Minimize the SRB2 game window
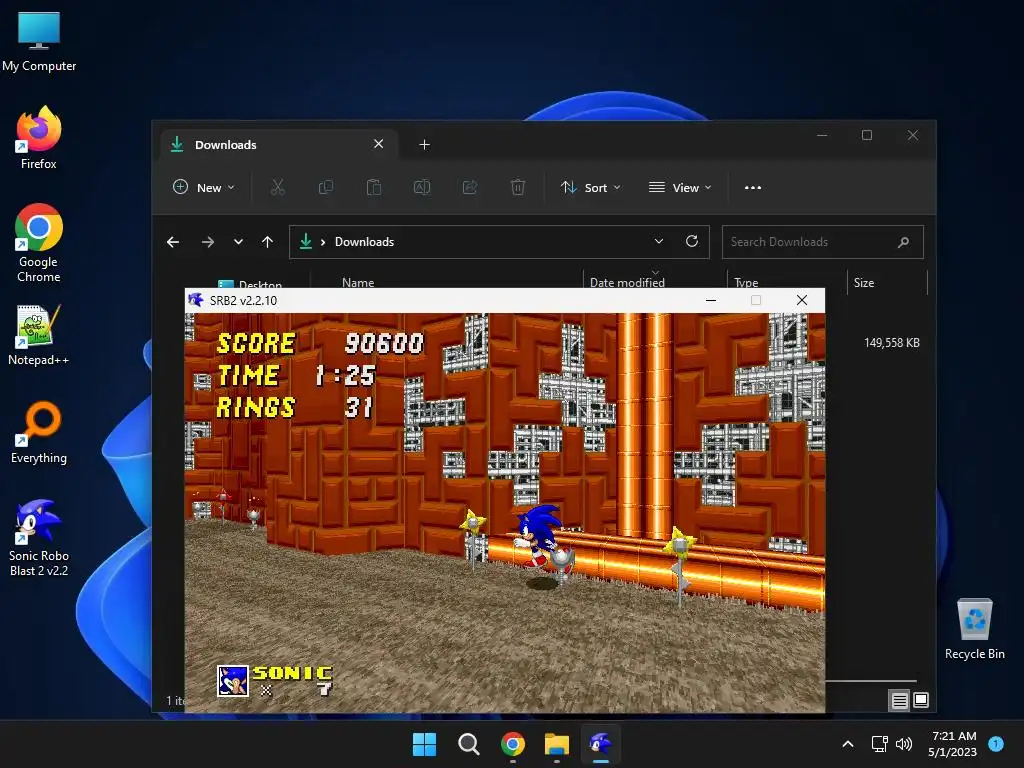Screen dimensions: 1024x768 (711, 300)
